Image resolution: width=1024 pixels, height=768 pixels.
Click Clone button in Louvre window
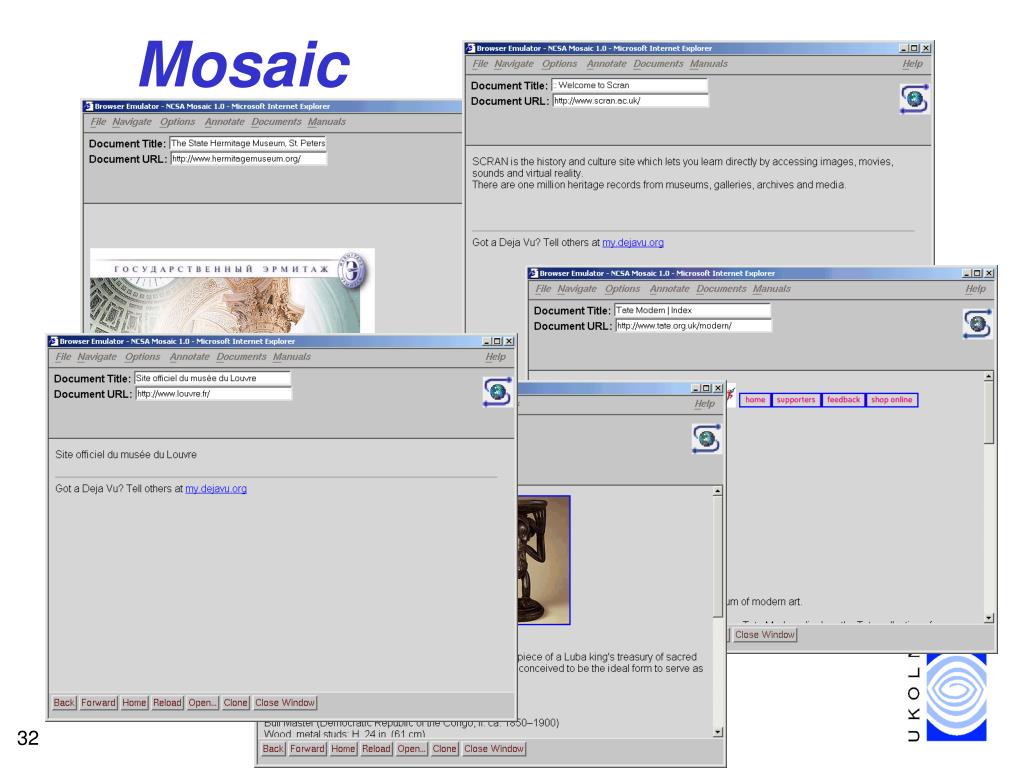pos(236,703)
